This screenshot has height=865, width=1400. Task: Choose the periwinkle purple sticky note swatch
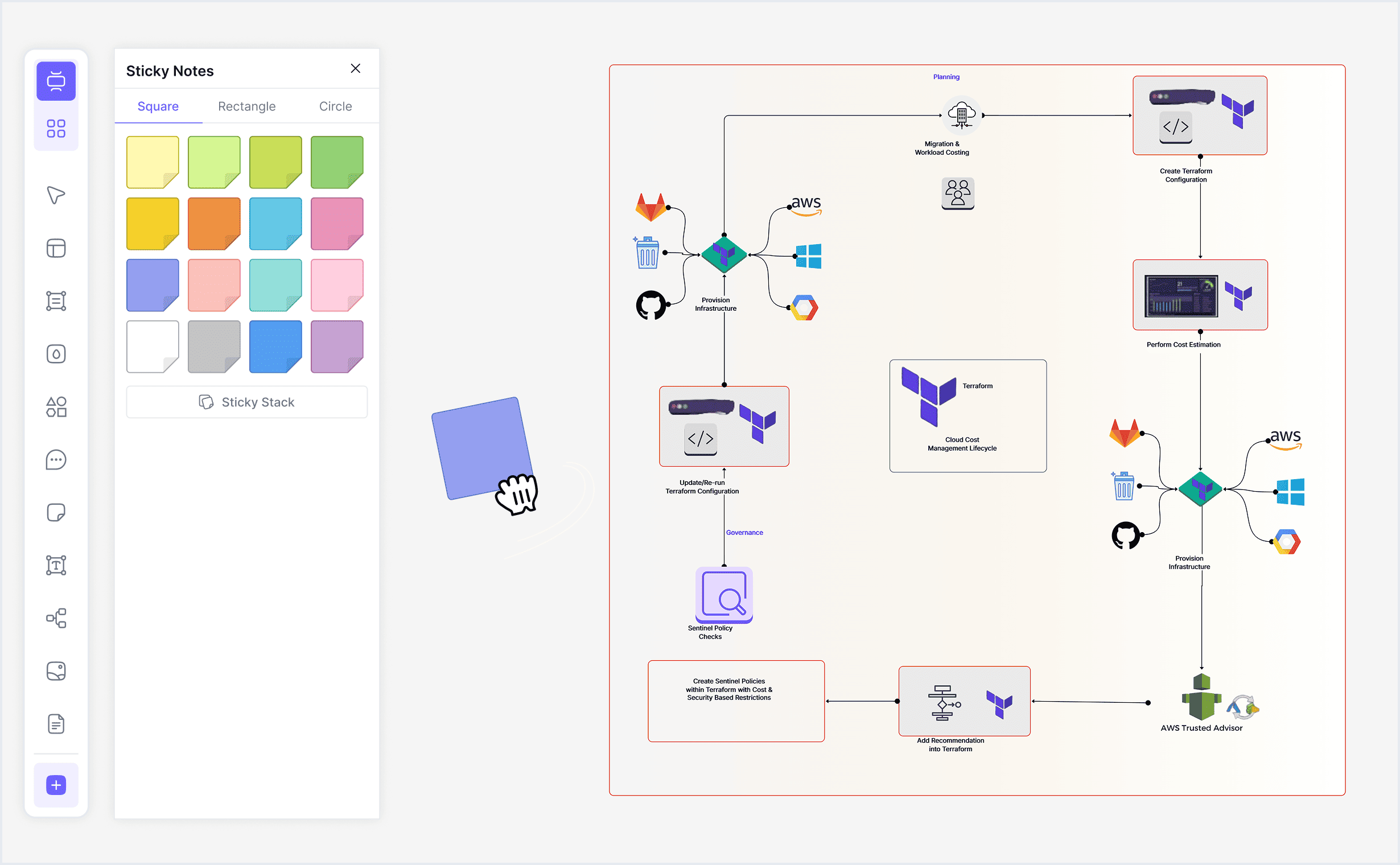[x=153, y=286]
